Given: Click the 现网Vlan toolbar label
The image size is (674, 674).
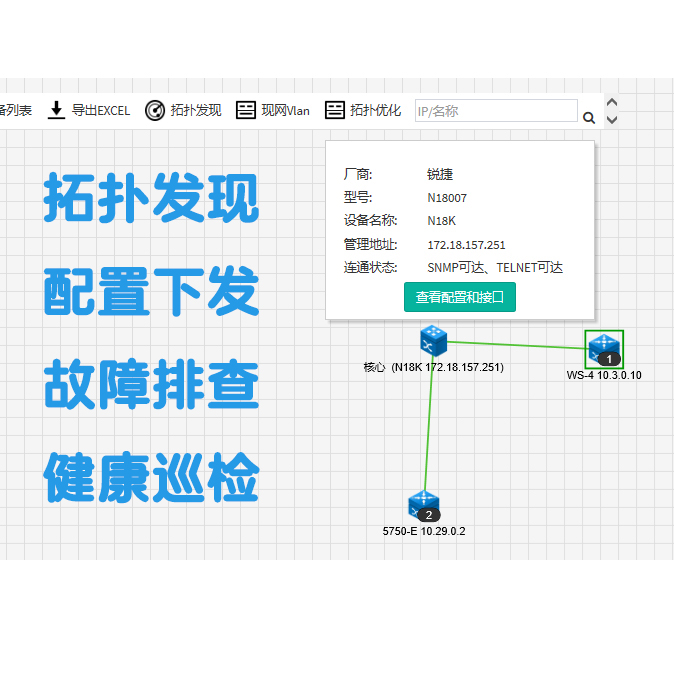Looking at the screenshot, I should [285, 111].
